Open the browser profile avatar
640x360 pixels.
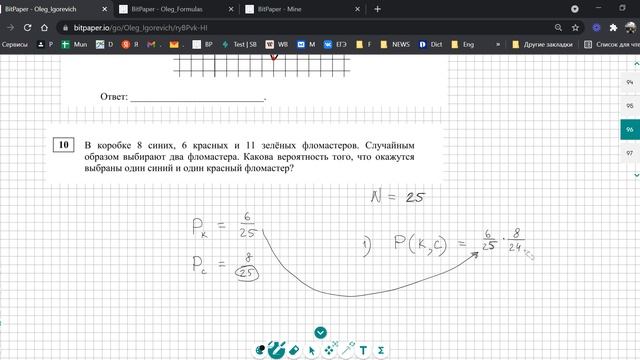point(631,28)
